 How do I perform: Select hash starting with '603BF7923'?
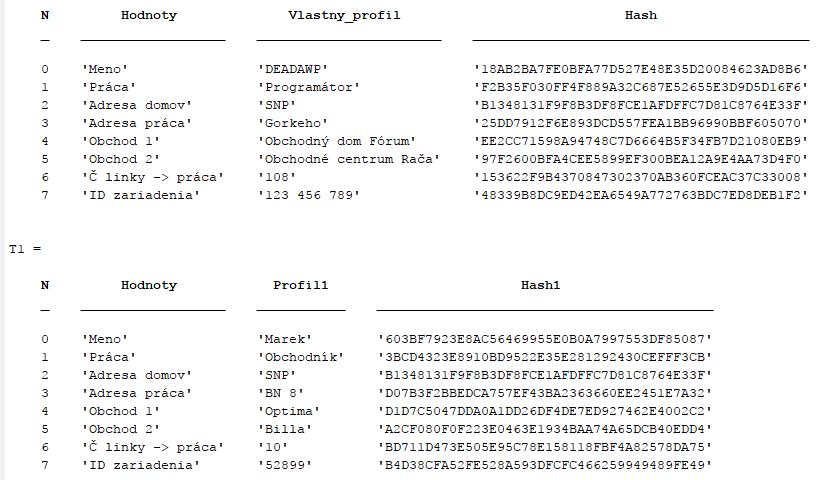point(545,339)
